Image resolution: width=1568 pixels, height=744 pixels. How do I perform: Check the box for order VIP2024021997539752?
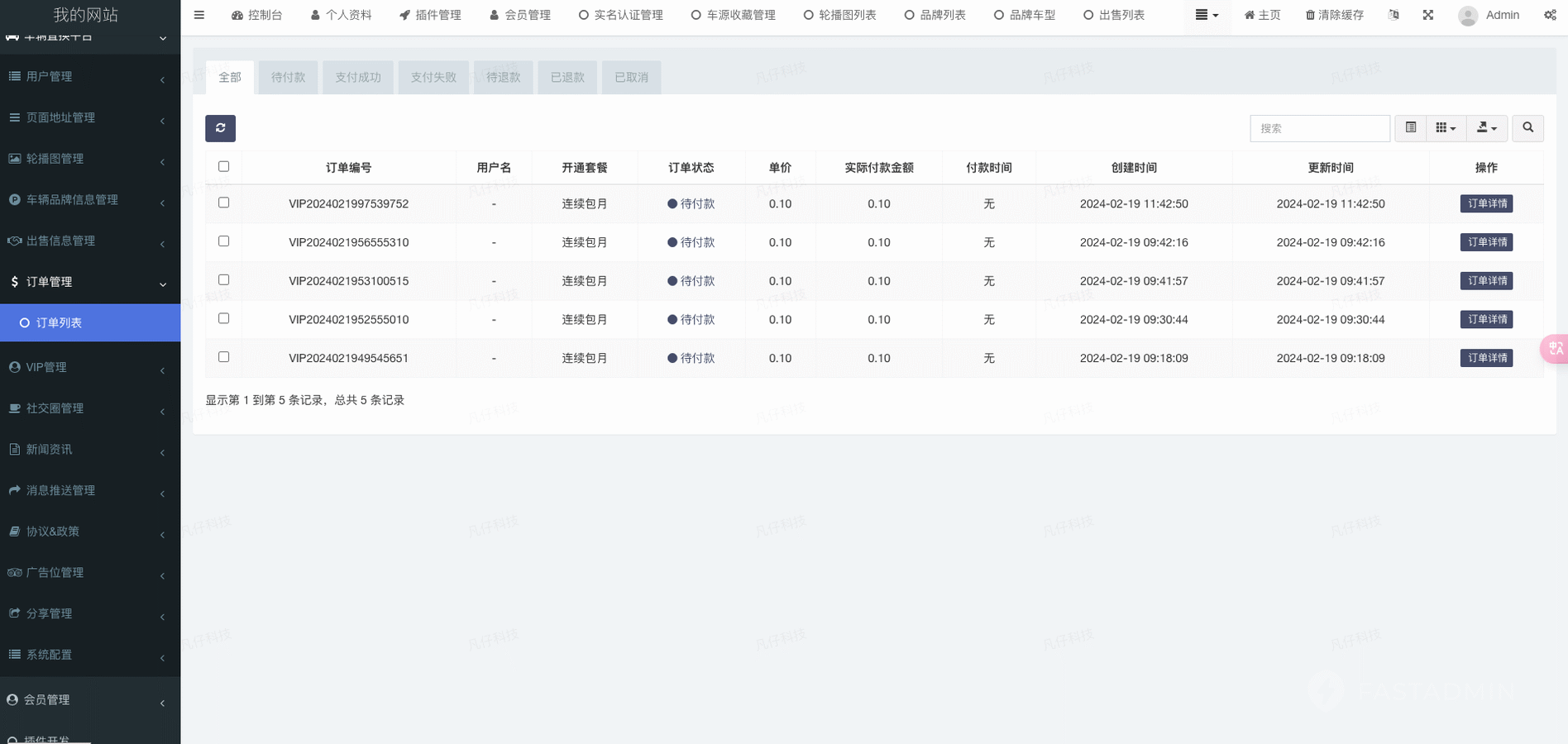[x=223, y=203]
